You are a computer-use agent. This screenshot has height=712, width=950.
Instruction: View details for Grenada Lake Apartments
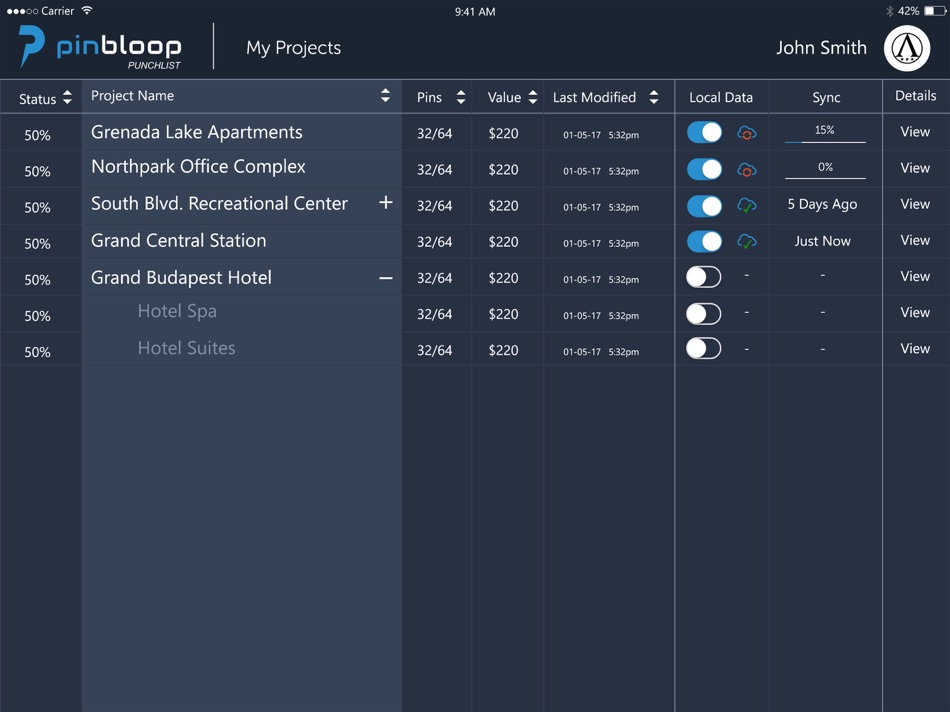[915, 131]
